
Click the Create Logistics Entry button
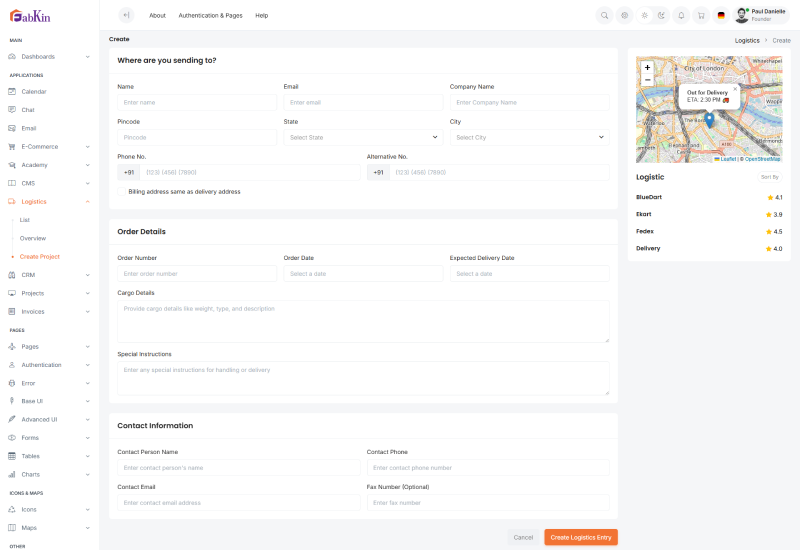[x=580, y=537]
